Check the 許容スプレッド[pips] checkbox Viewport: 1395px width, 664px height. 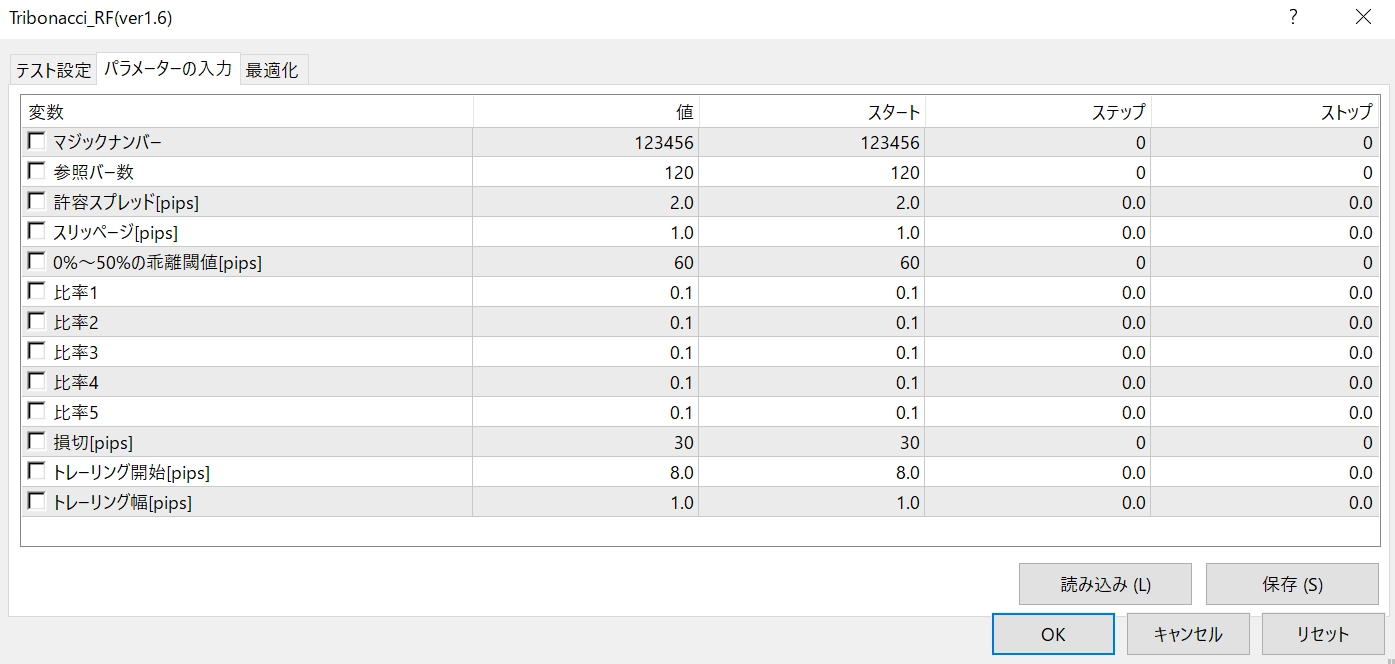(37, 201)
